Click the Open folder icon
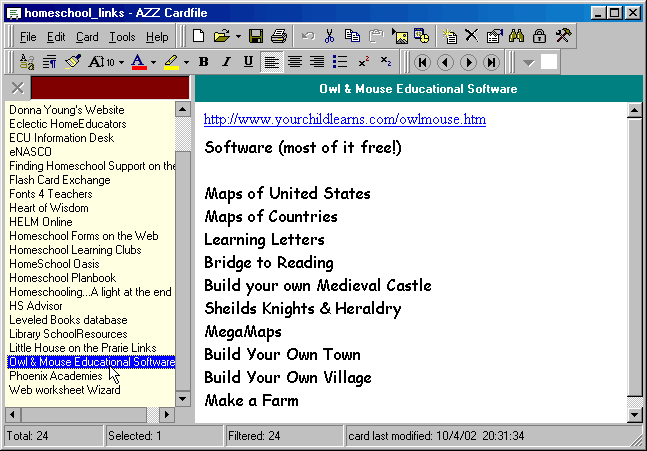Viewport: 647px width, 451px height. point(222,36)
